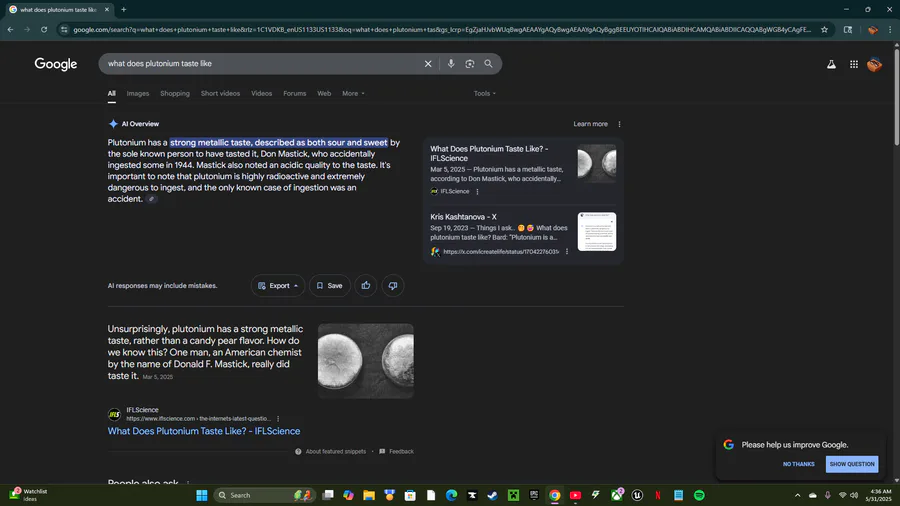
Task: Click the magnifier search submit icon
Action: coord(488,64)
